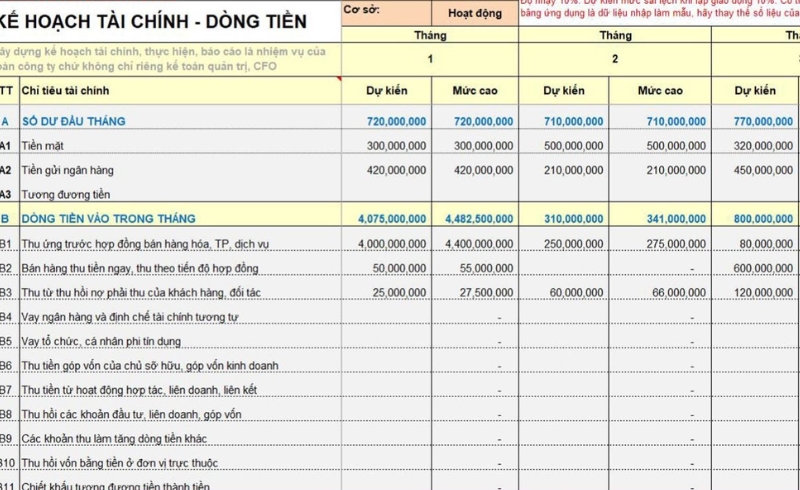Select month 2 'Mức cao' header cell
Viewport: 800px width, 490px height.
click(660, 91)
